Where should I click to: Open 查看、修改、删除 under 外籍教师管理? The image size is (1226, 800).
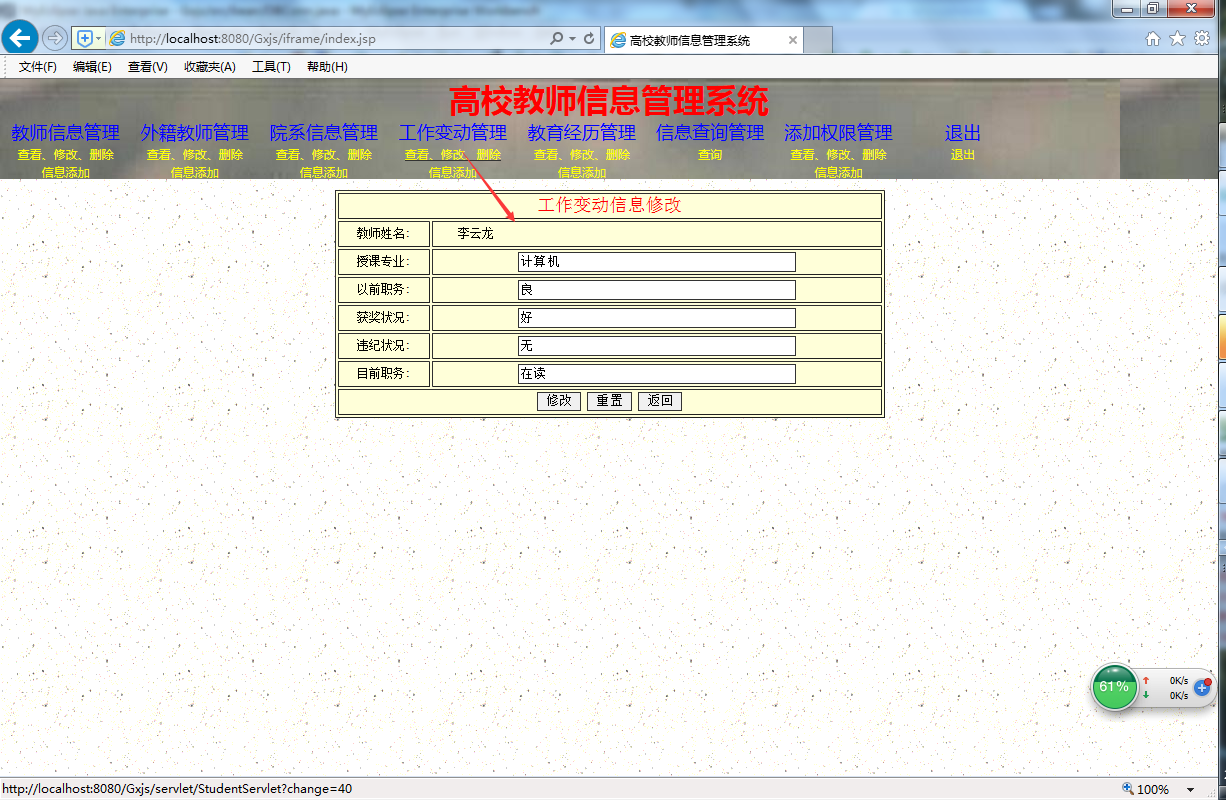tap(194, 155)
